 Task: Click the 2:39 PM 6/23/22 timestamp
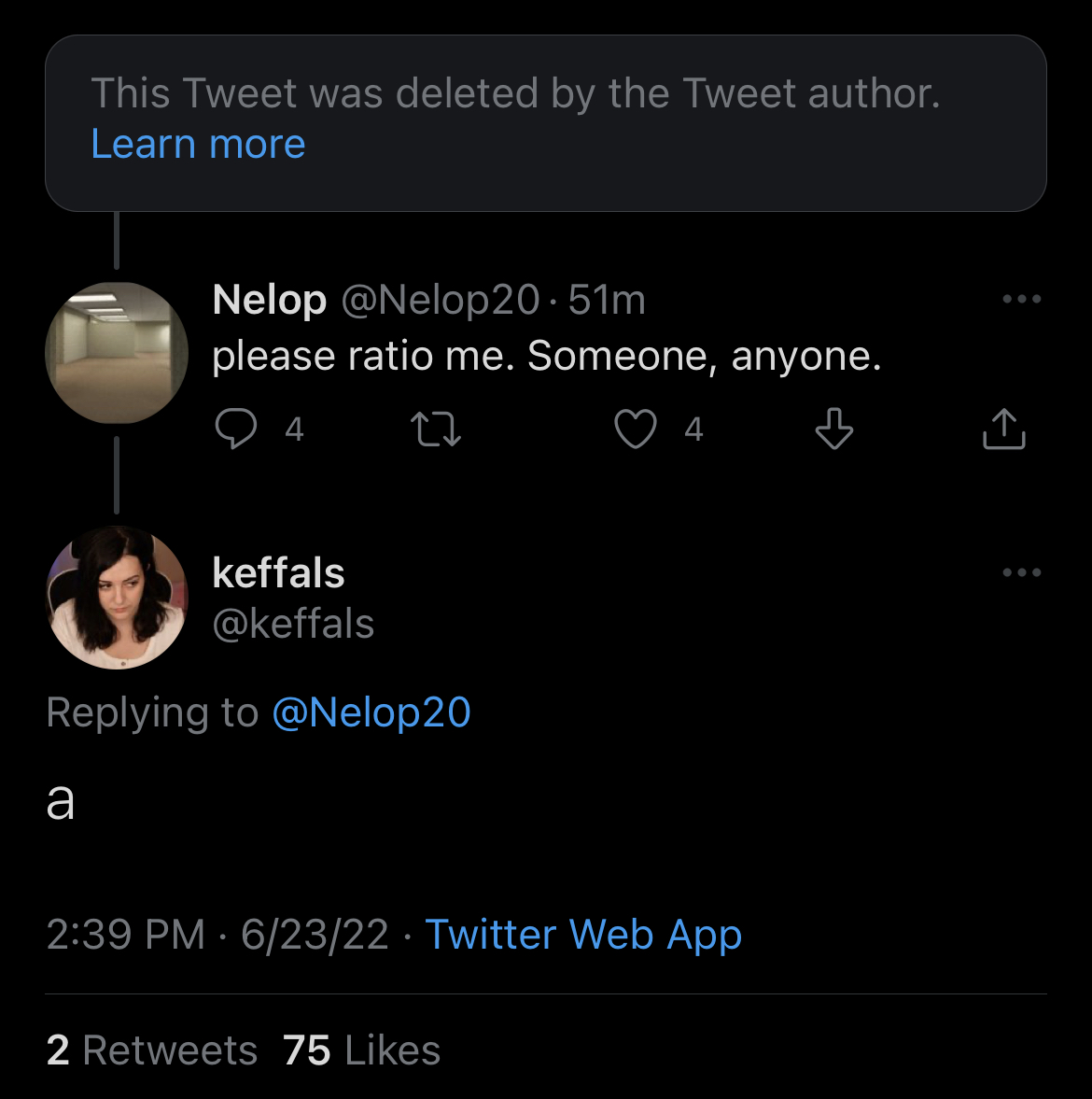(217, 935)
